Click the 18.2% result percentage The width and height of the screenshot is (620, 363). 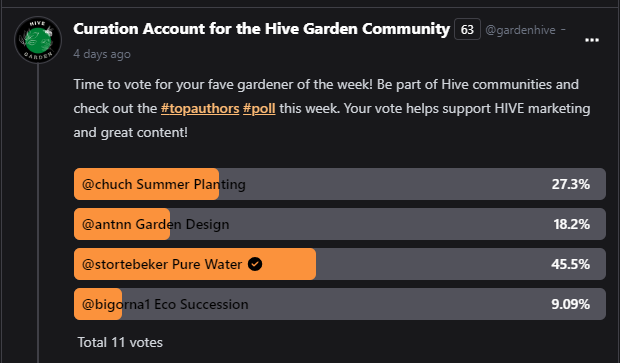click(x=571, y=224)
